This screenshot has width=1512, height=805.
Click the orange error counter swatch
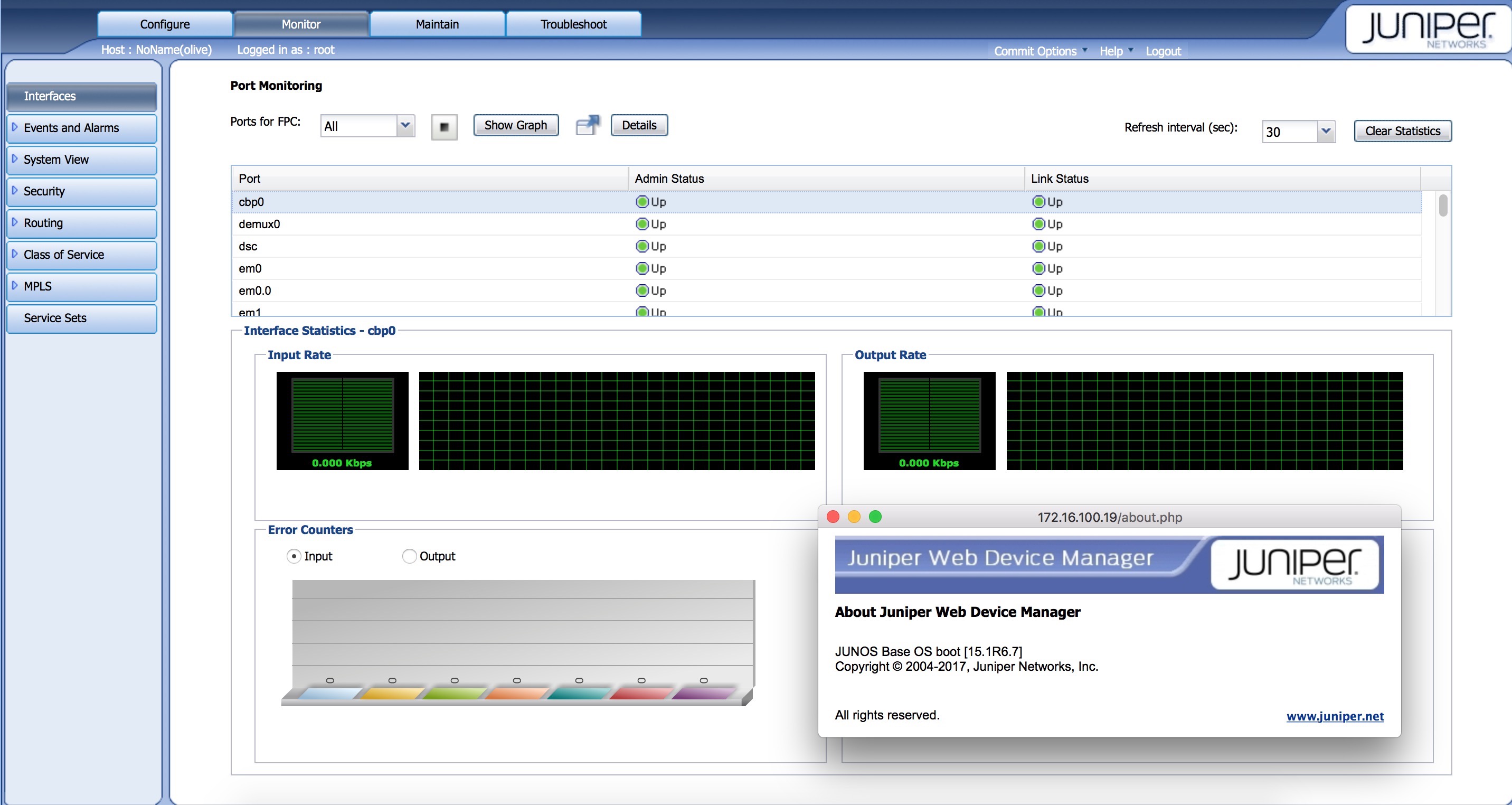(x=516, y=694)
